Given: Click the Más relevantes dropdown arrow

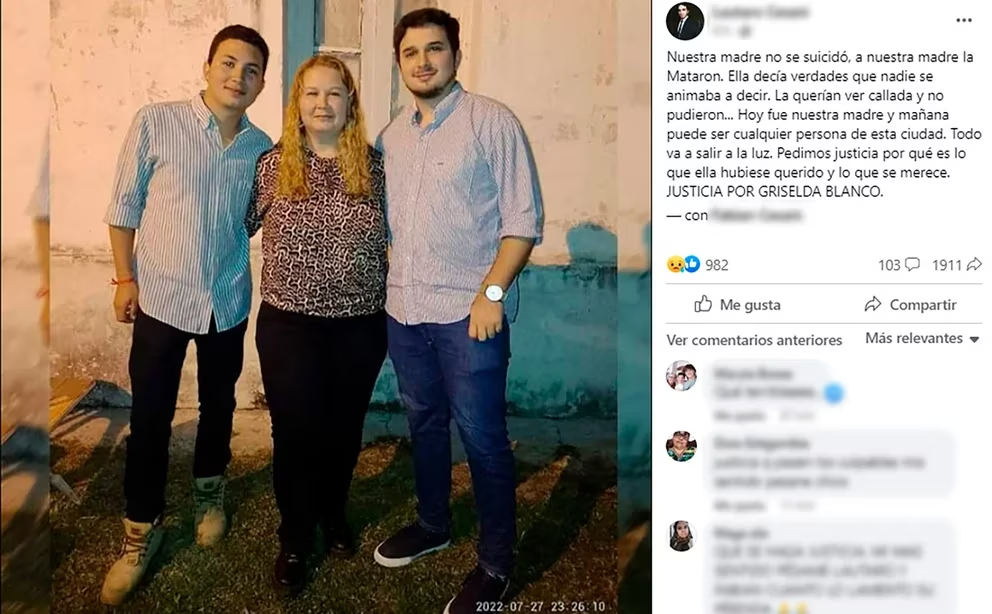Looking at the screenshot, I should pos(974,340).
